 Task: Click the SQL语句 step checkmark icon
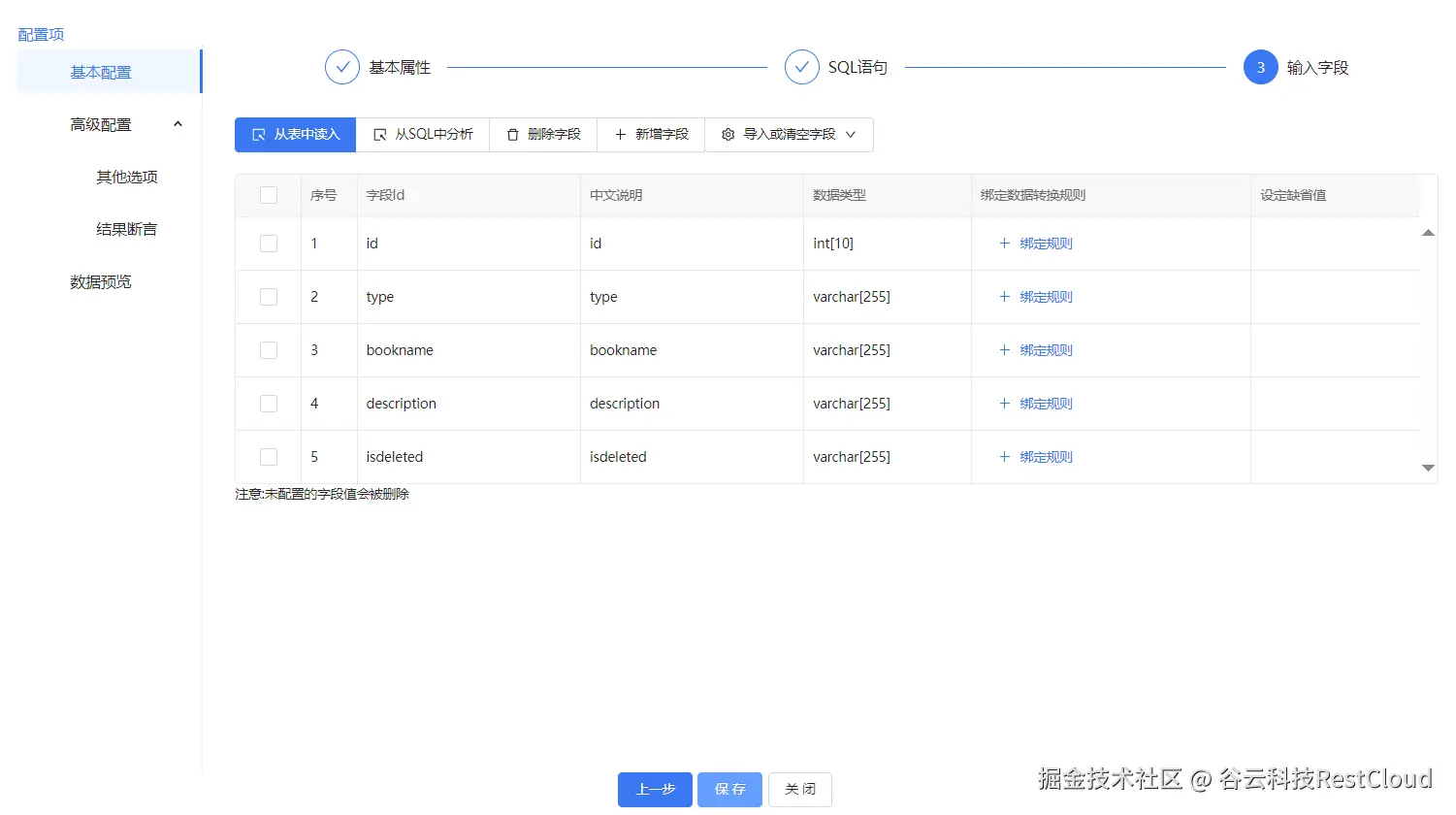coord(801,67)
